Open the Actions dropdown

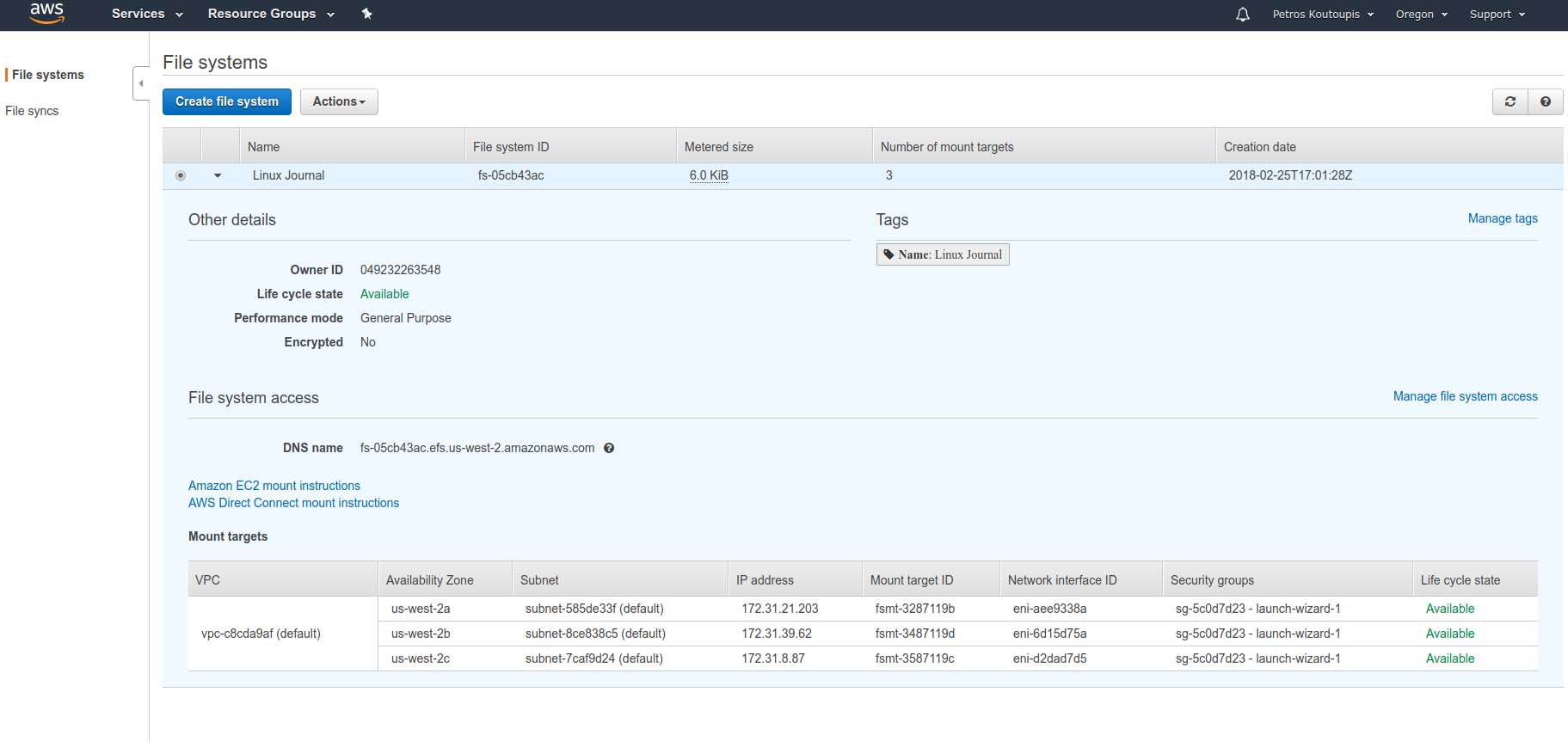click(339, 101)
